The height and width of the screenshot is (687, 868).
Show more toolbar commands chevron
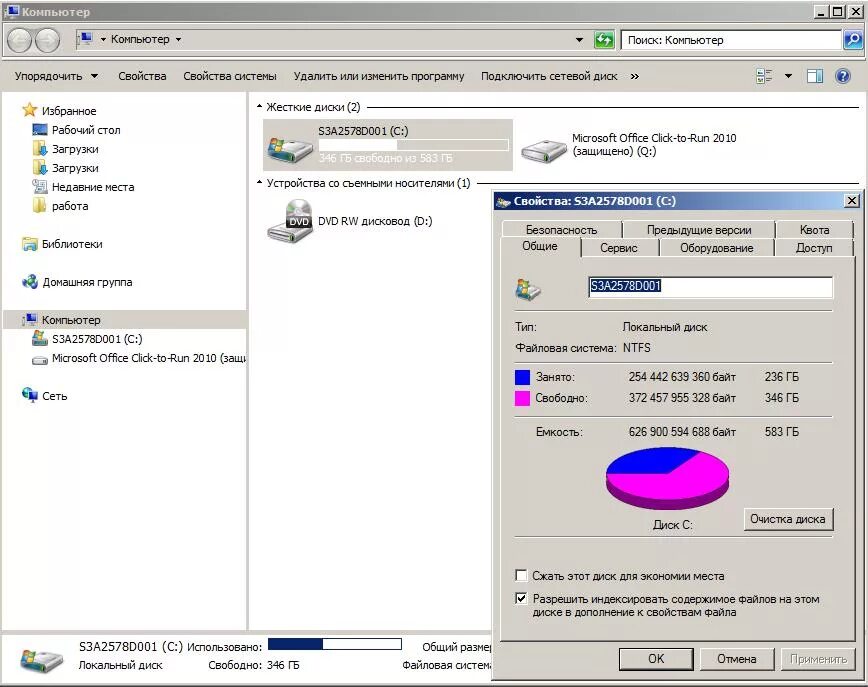pos(634,76)
